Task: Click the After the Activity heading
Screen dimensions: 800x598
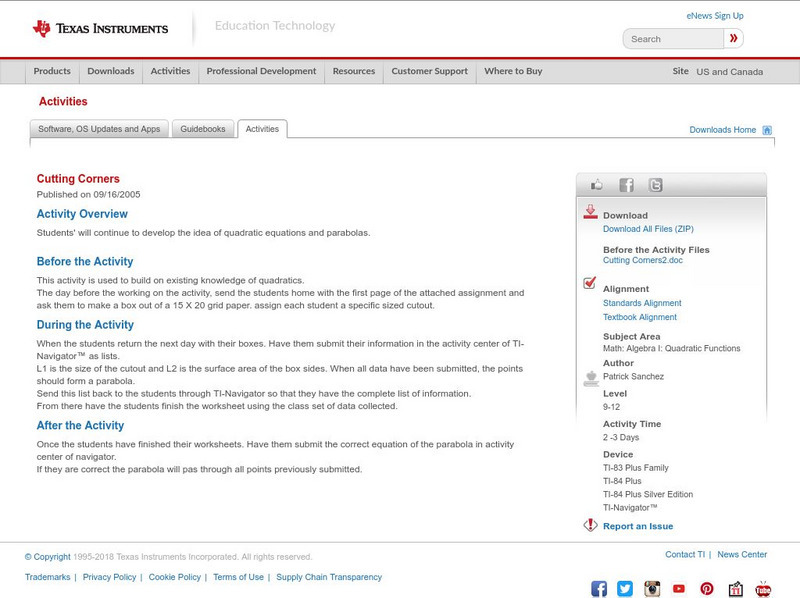Action: (x=80, y=426)
